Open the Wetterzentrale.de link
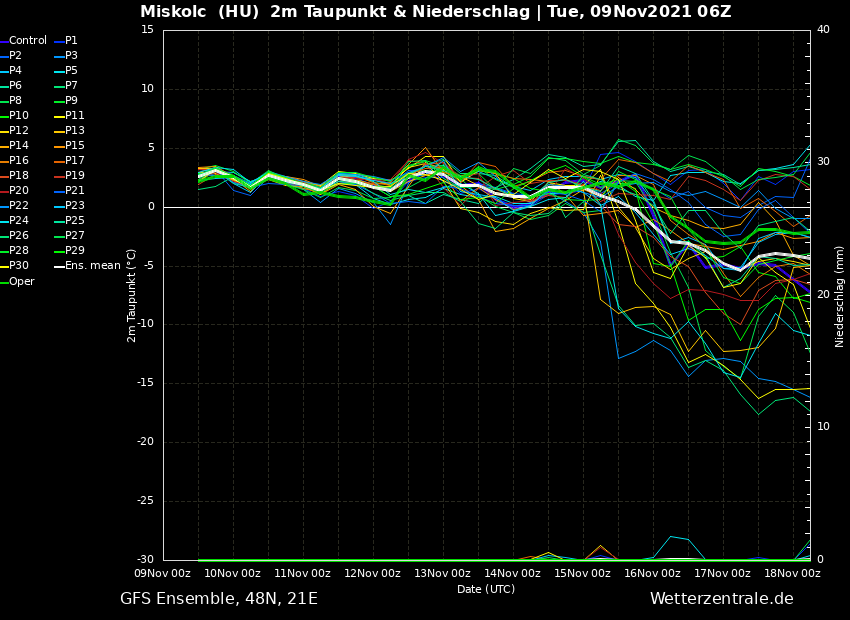Screen dimensions: 850x620 pos(721,599)
